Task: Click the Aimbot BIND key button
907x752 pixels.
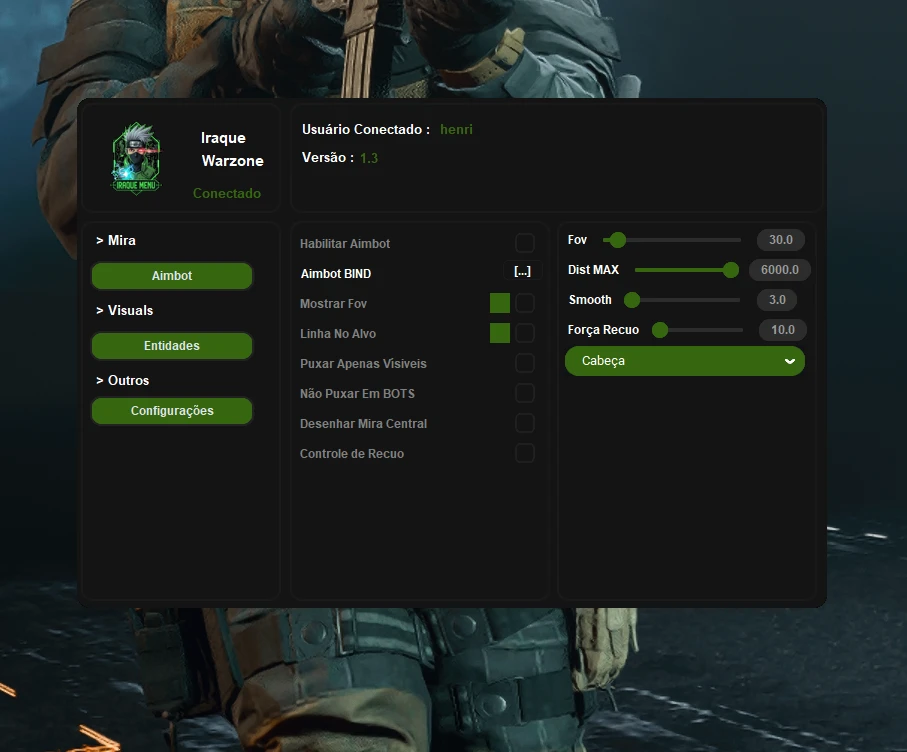Action: coord(522,272)
